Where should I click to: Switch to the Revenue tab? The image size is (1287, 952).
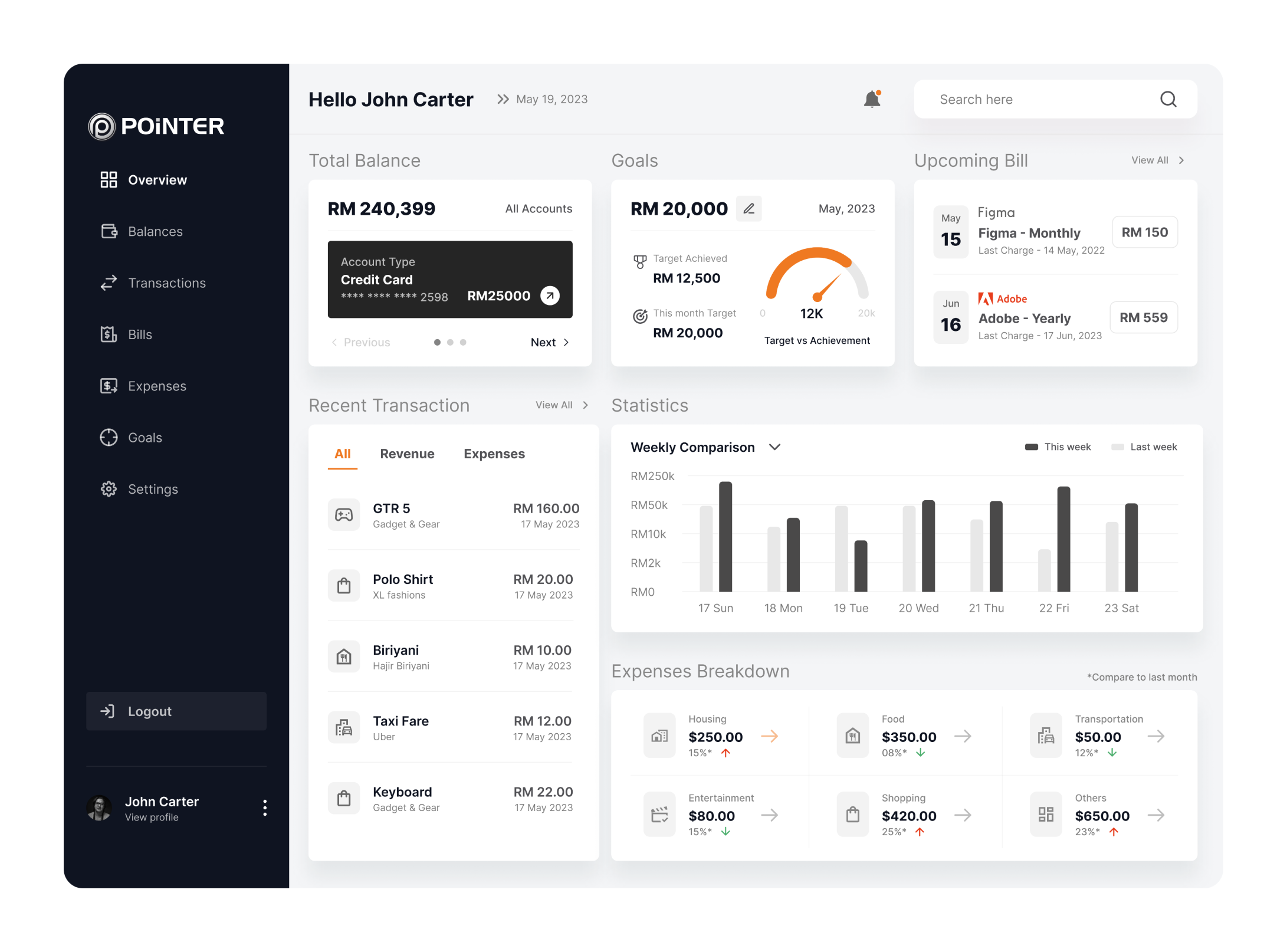click(x=407, y=454)
